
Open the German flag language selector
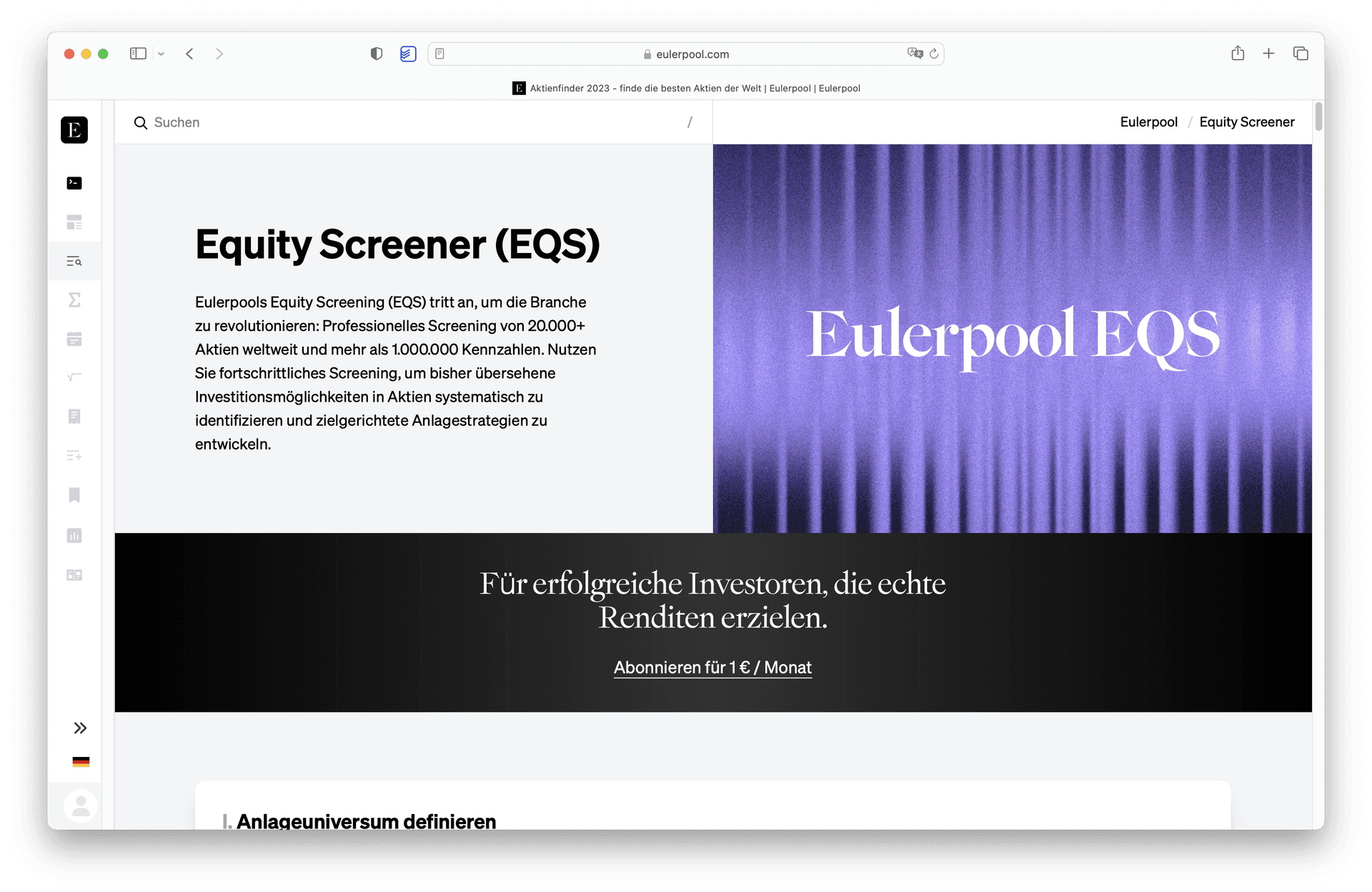coord(81,762)
